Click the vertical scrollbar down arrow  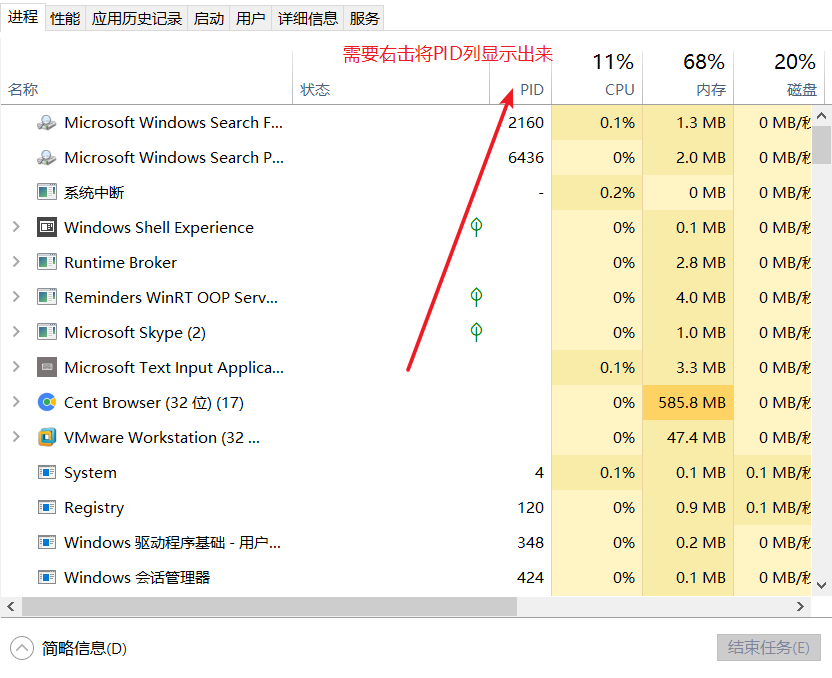(x=821, y=585)
